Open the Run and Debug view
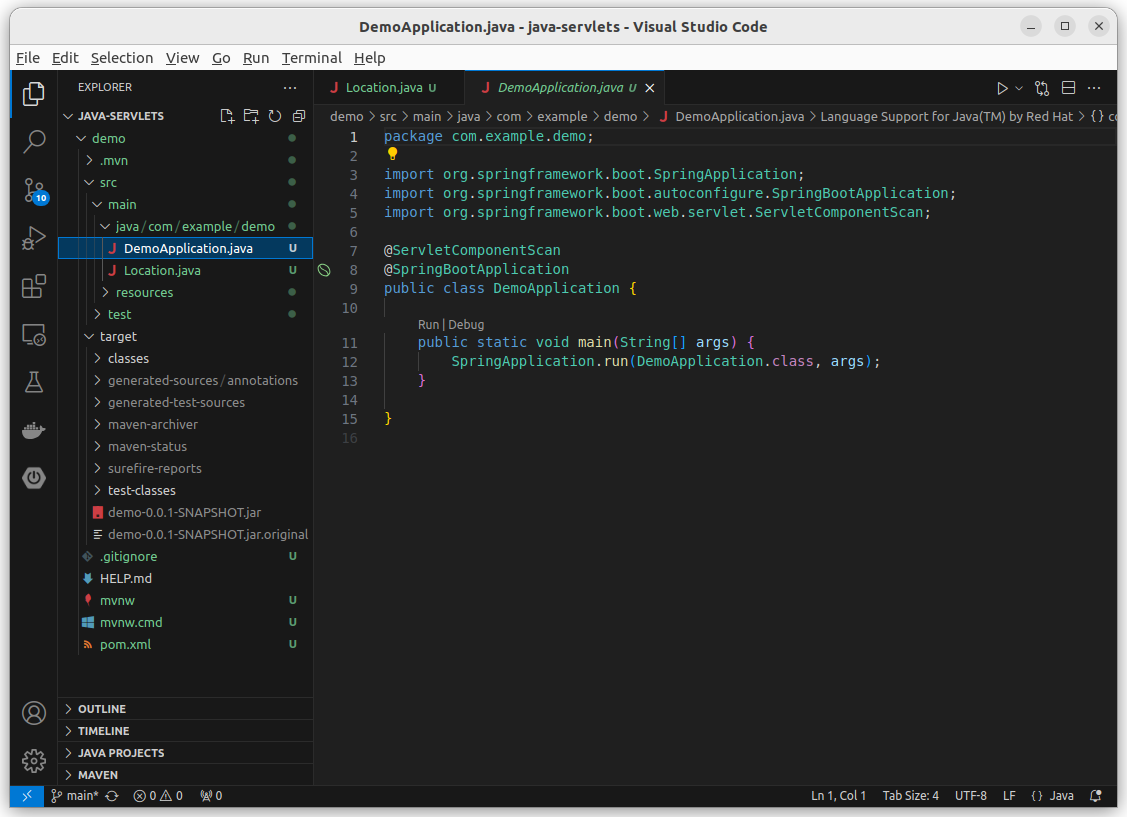This screenshot has height=817, width=1127. [34, 238]
